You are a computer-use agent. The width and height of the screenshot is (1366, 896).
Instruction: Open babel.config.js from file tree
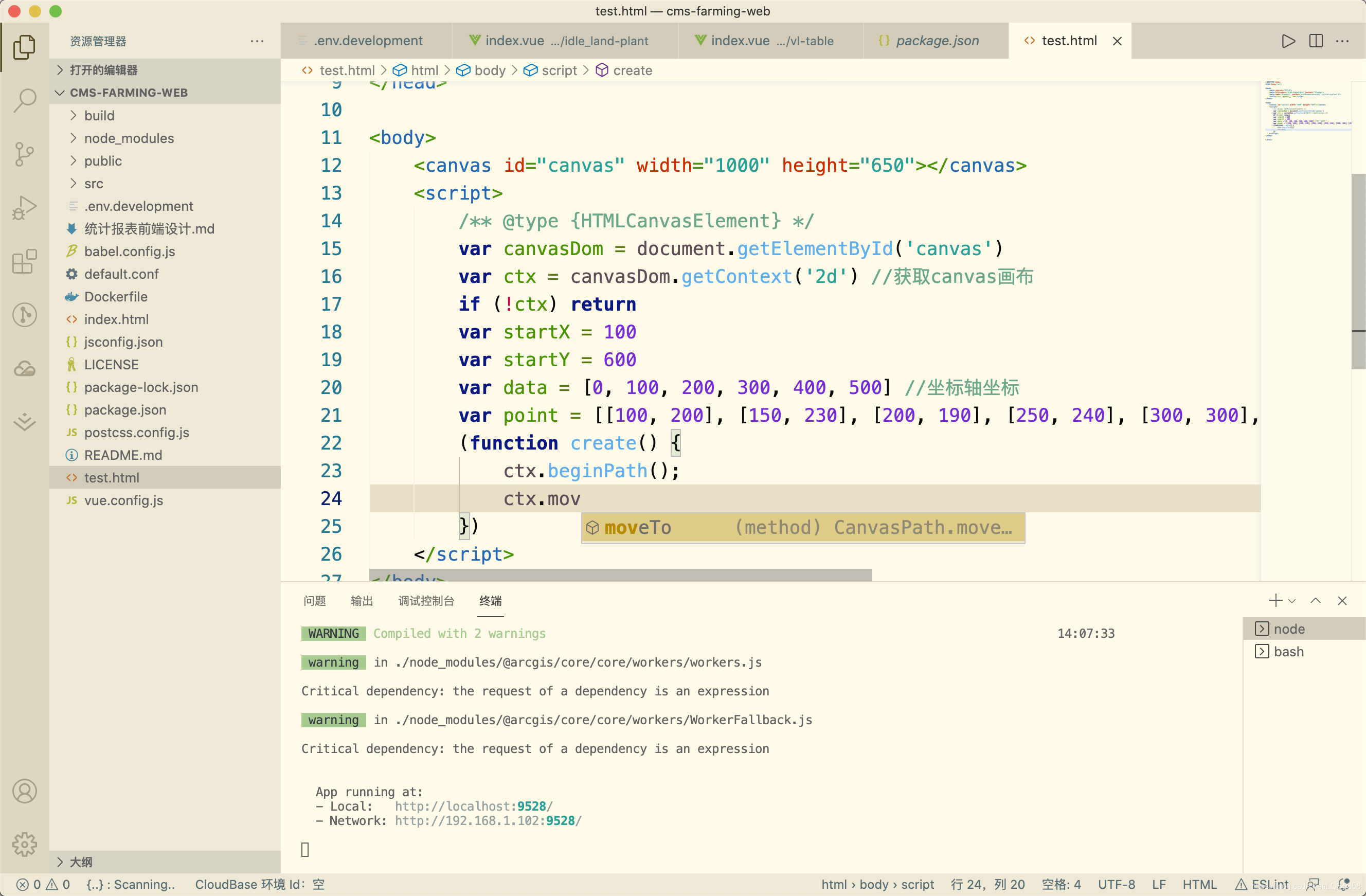pos(165,252)
